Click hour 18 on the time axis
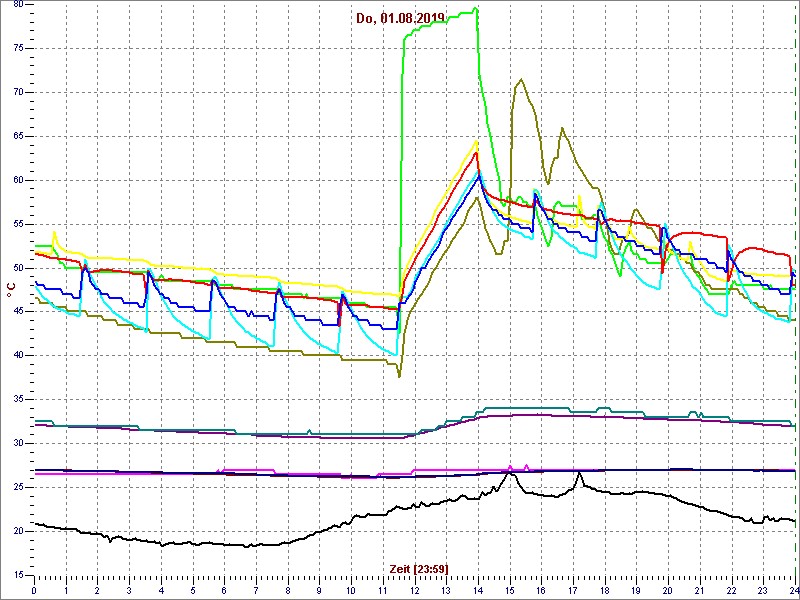 pos(605,590)
